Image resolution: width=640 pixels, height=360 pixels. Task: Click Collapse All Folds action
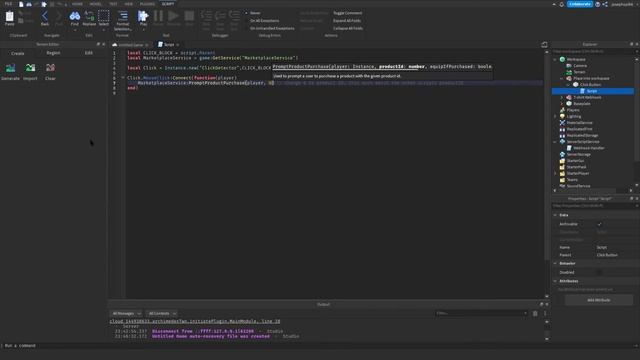[x=348, y=28]
